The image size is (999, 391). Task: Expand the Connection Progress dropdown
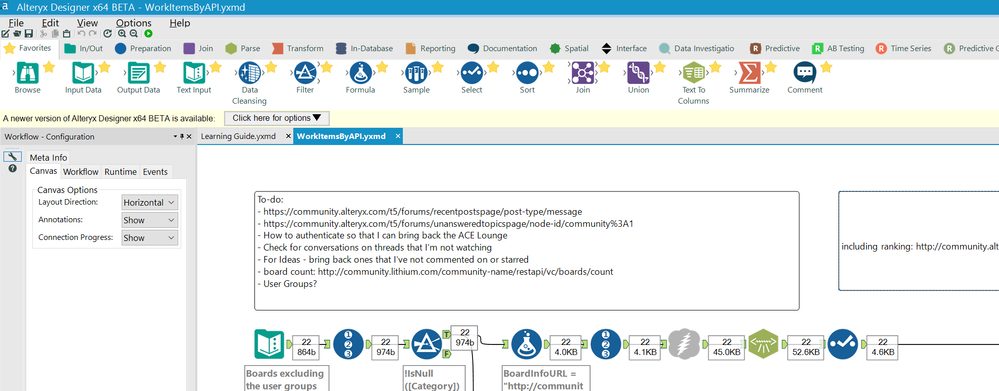point(150,238)
